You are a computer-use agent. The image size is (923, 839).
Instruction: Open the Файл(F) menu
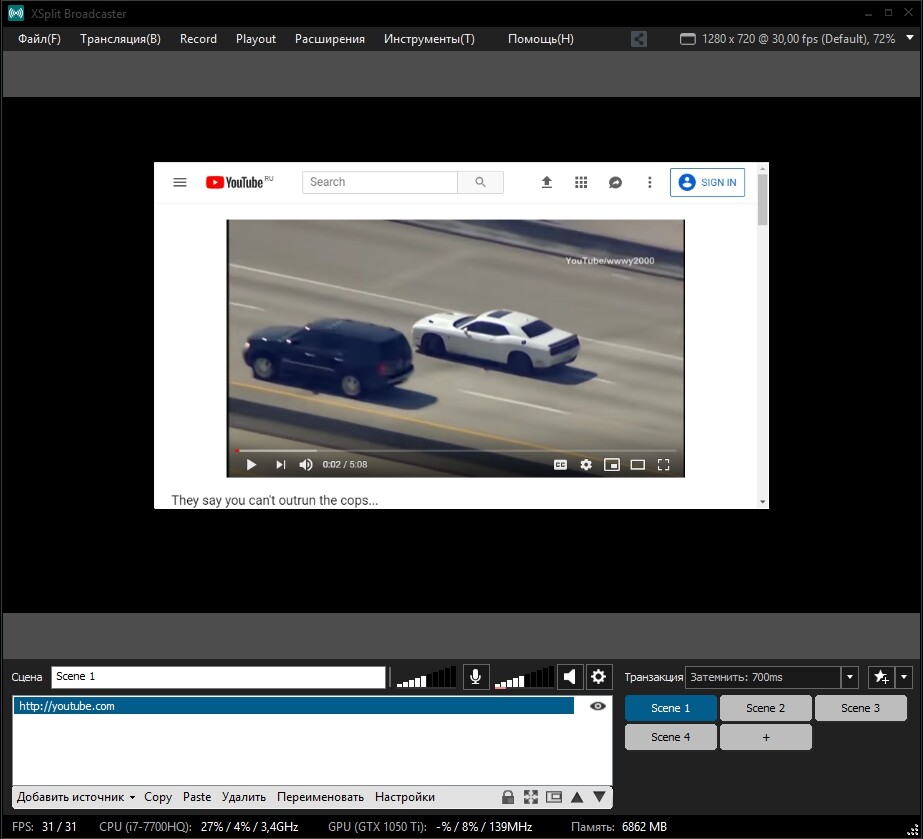pos(39,39)
